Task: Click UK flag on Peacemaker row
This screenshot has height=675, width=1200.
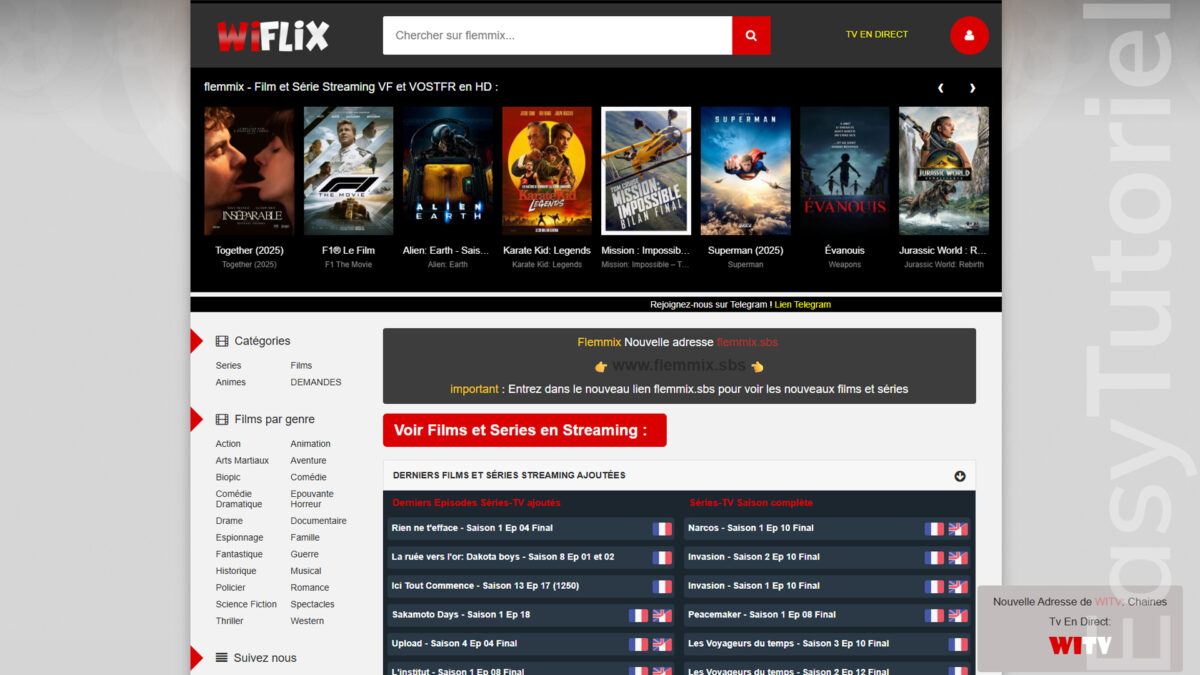Action: coord(958,615)
